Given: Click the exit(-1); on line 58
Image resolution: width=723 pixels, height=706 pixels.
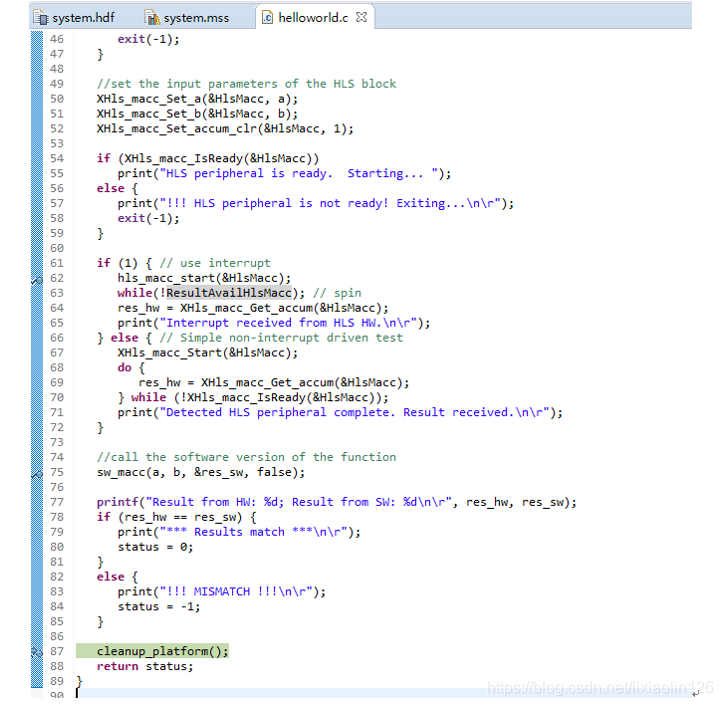Looking at the screenshot, I should click(x=148, y=218).
